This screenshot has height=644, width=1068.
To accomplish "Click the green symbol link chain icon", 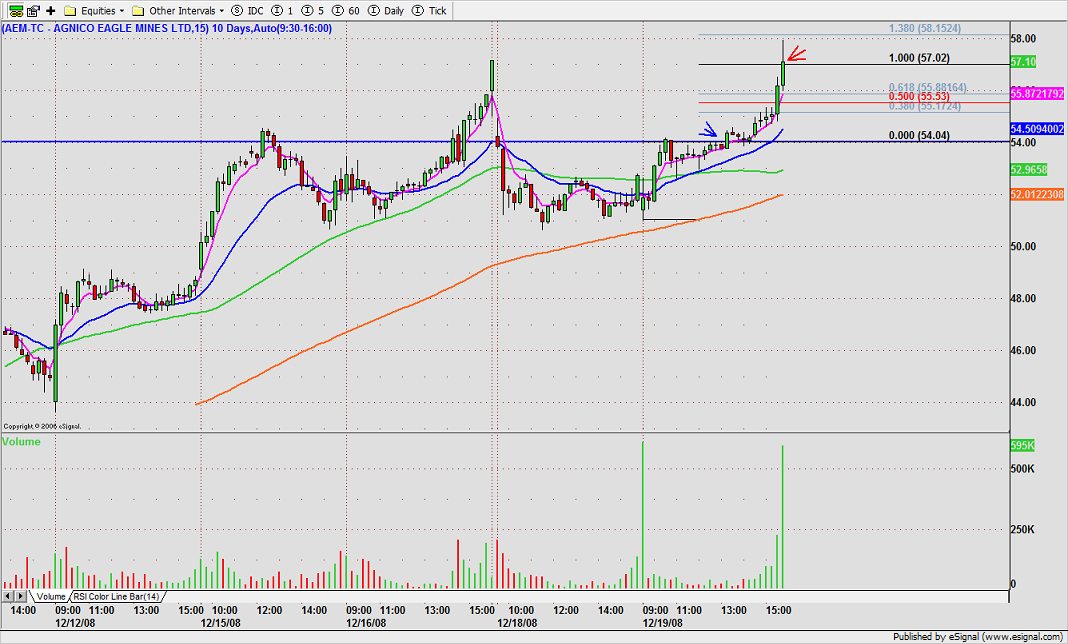I will point(15,10).
